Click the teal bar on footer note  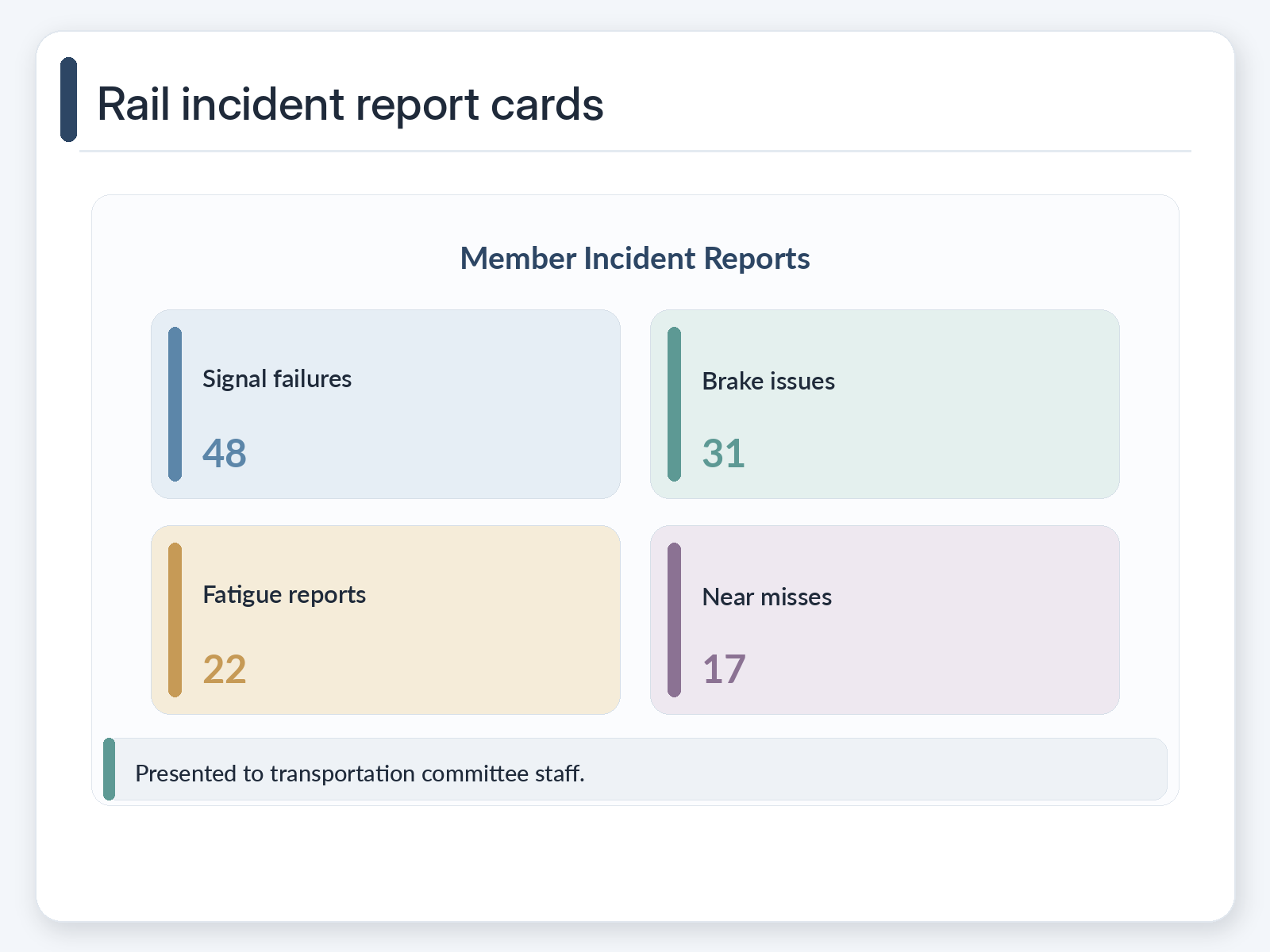pos(110,770)
